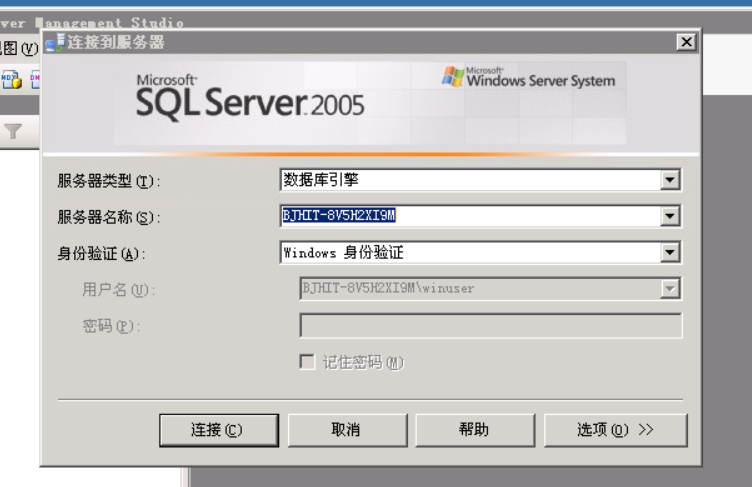The width and height of the screenshot is (752, 487).
Task: Click the 身份验证(A) label
Action: pos(101,253)
